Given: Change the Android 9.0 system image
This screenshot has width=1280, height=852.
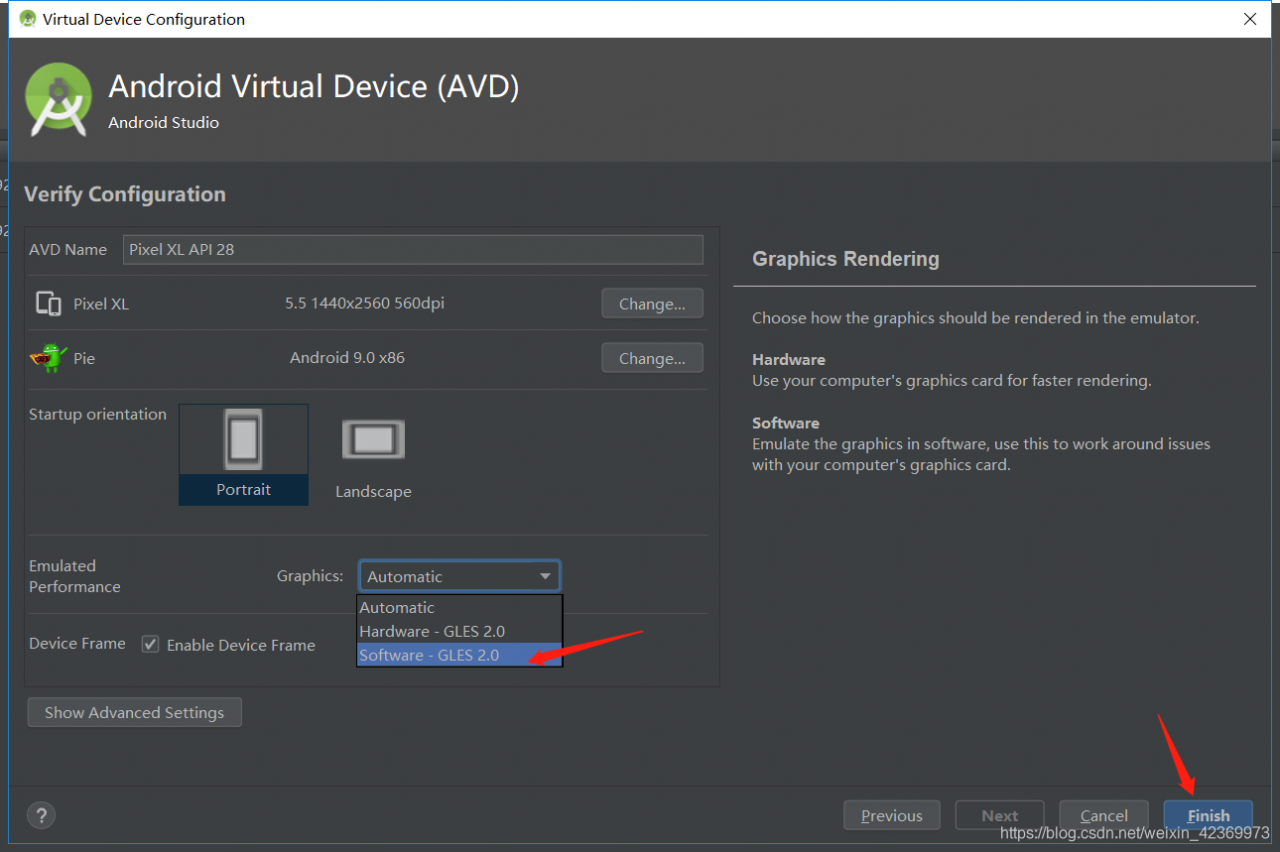Looking at the screenshot, I should pyautogui.click(x=651, y=358).
